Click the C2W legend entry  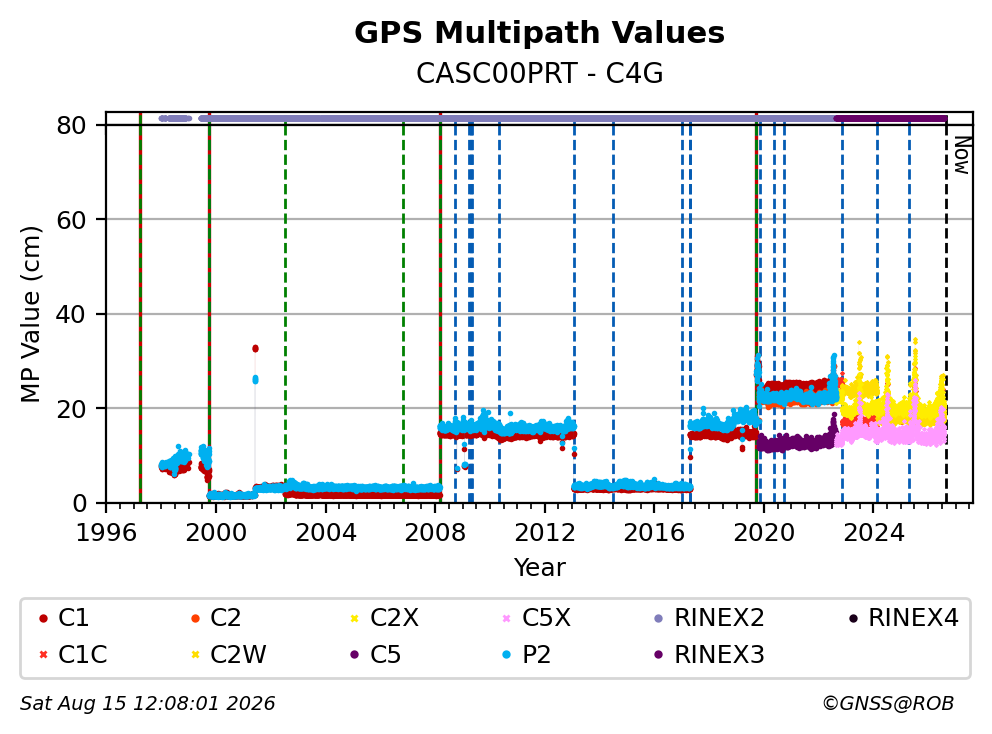coord(228,654)
